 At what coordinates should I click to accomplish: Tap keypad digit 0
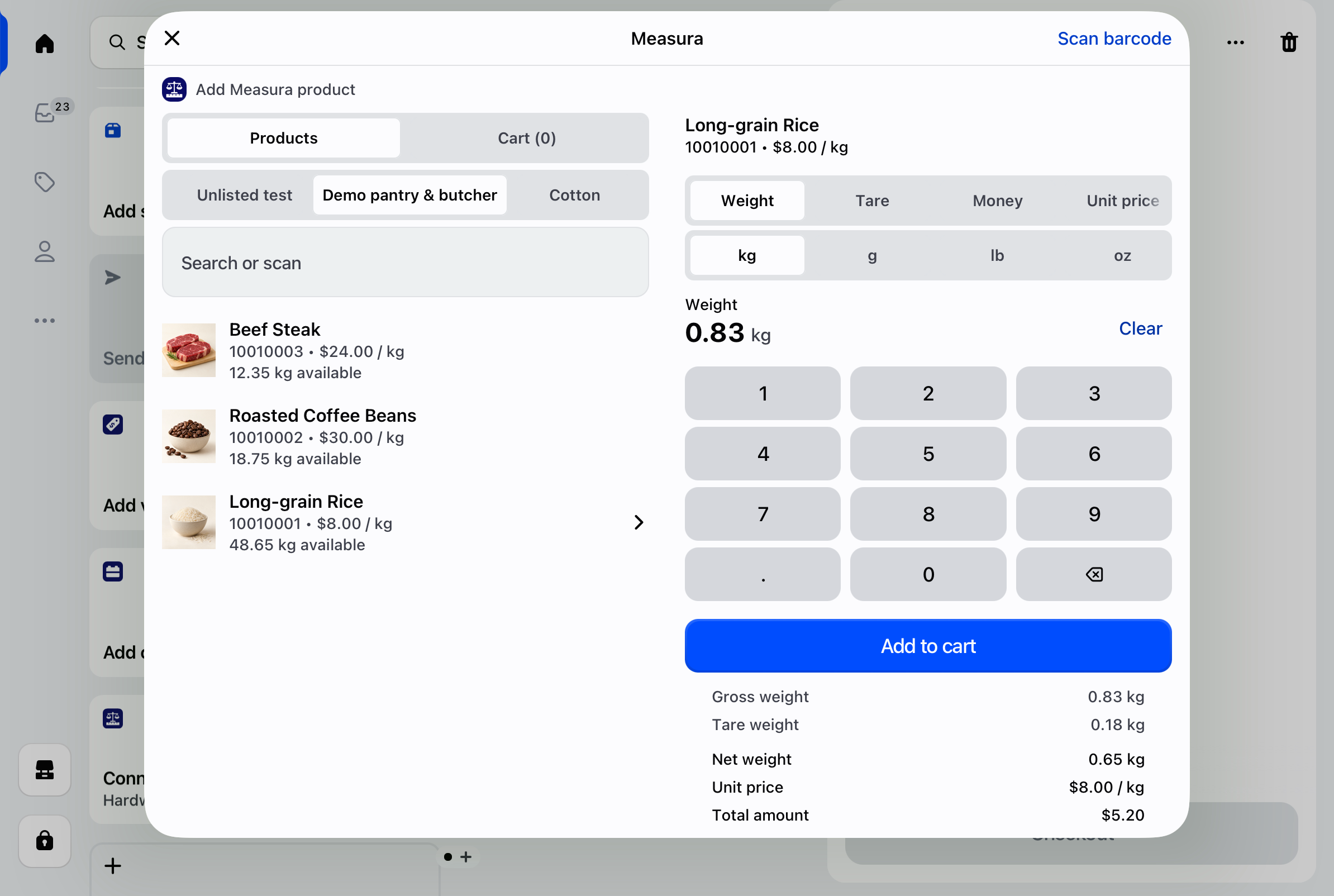928,574
